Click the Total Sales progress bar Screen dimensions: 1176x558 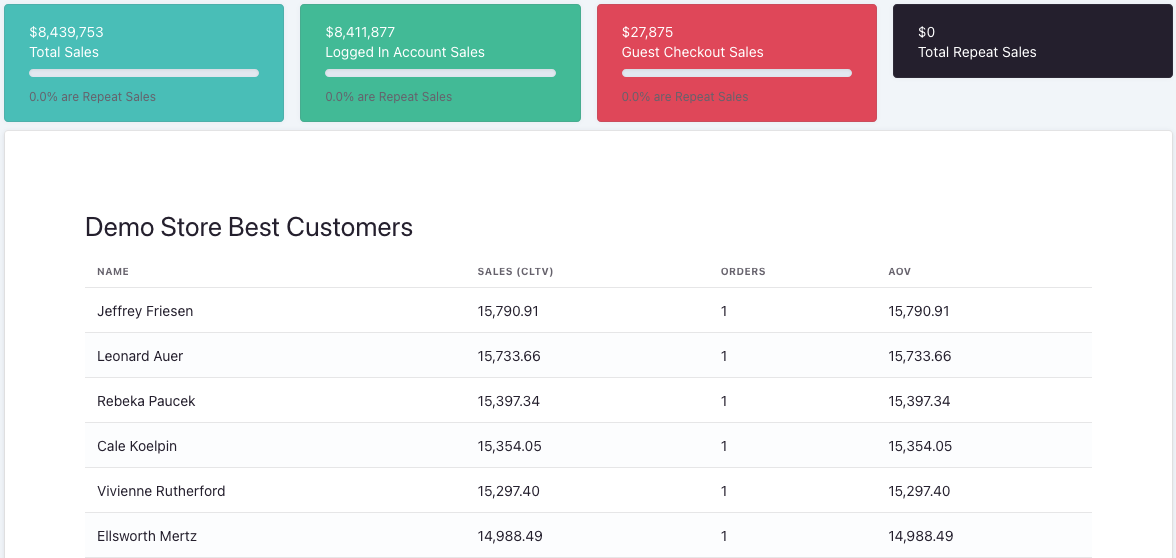pos(144,73)
